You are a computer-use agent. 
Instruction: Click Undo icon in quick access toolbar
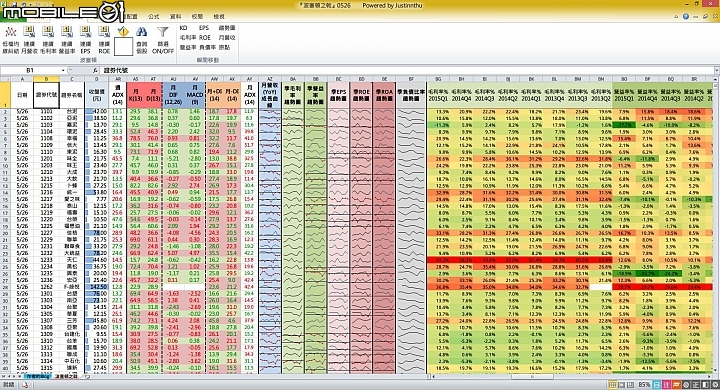[24, 5]
